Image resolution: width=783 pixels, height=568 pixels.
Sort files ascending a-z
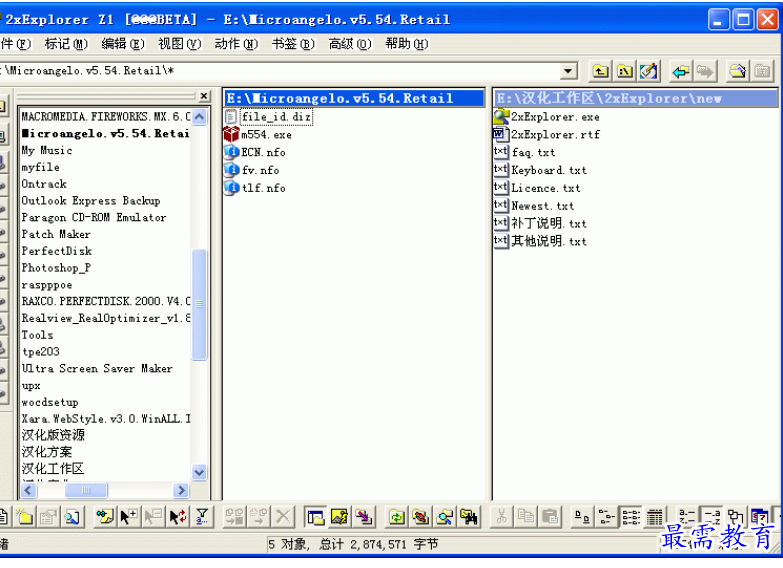[687, 517]
